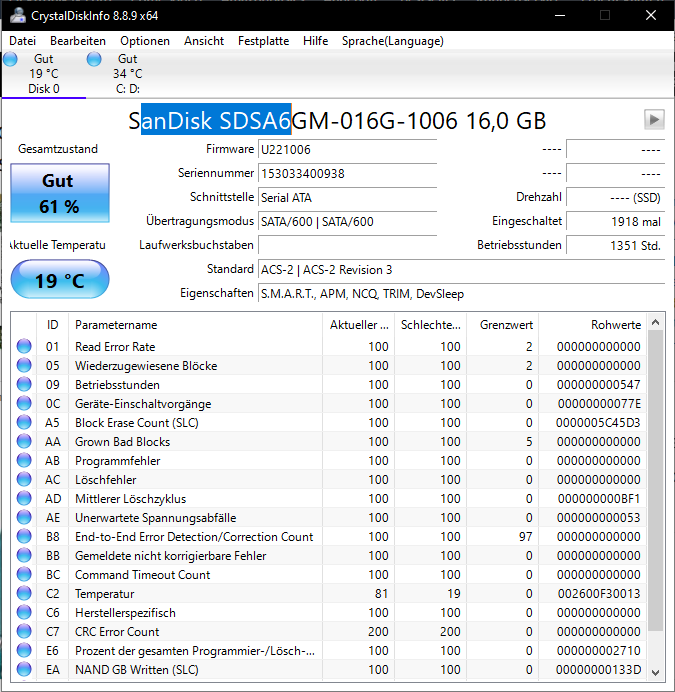Click the Schlechte... column header
675x692 pixels.
pos(431,325)
